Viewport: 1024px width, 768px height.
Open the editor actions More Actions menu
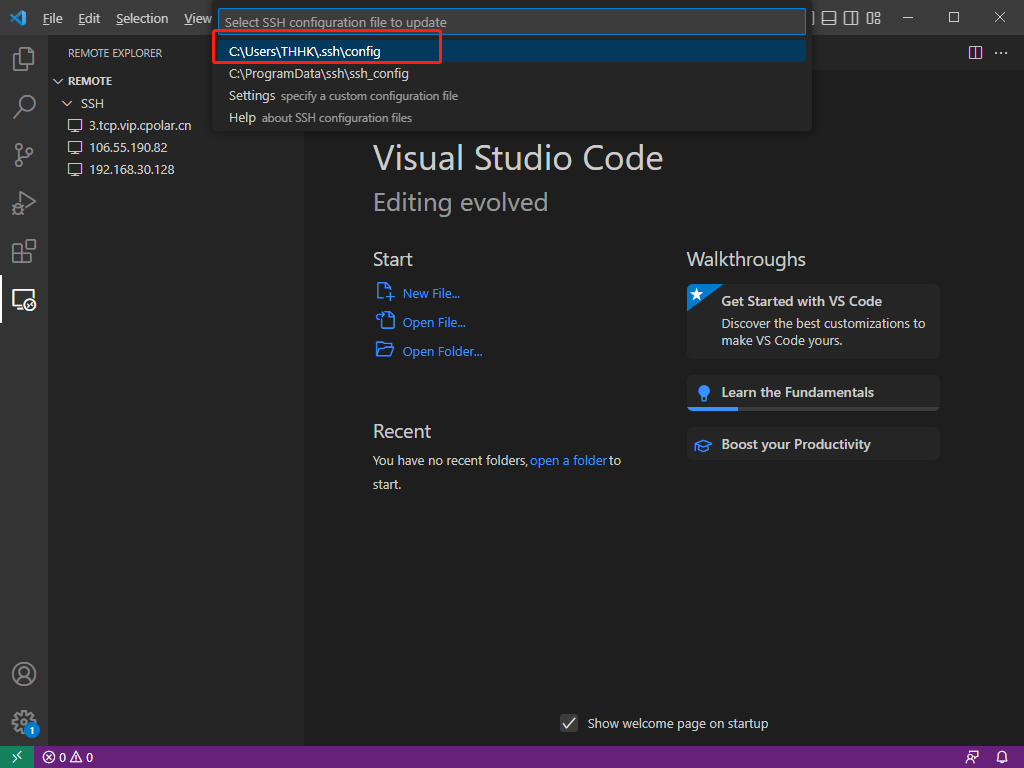coord(1002,52)
